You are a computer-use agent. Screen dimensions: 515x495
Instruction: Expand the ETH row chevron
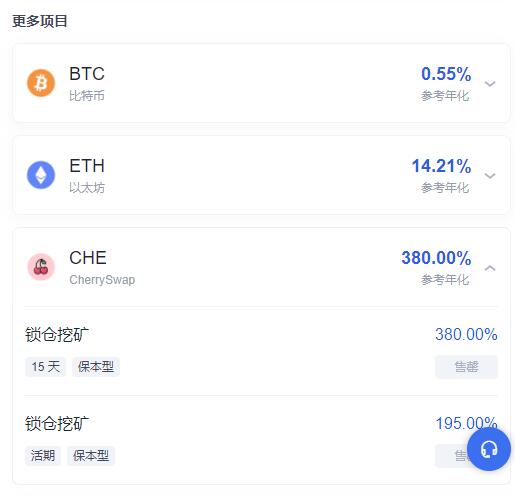click(490, 175)
